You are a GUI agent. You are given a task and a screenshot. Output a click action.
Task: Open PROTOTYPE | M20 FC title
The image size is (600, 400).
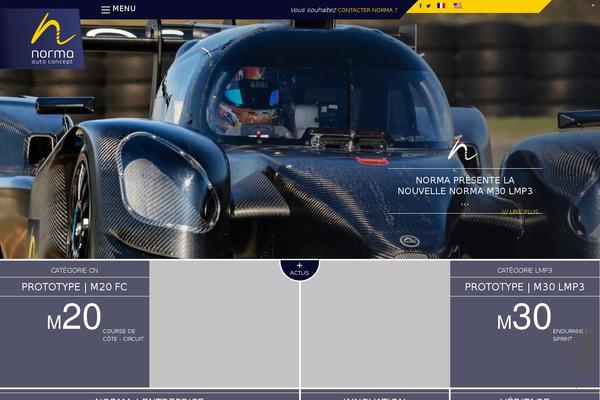coord(74,287)
